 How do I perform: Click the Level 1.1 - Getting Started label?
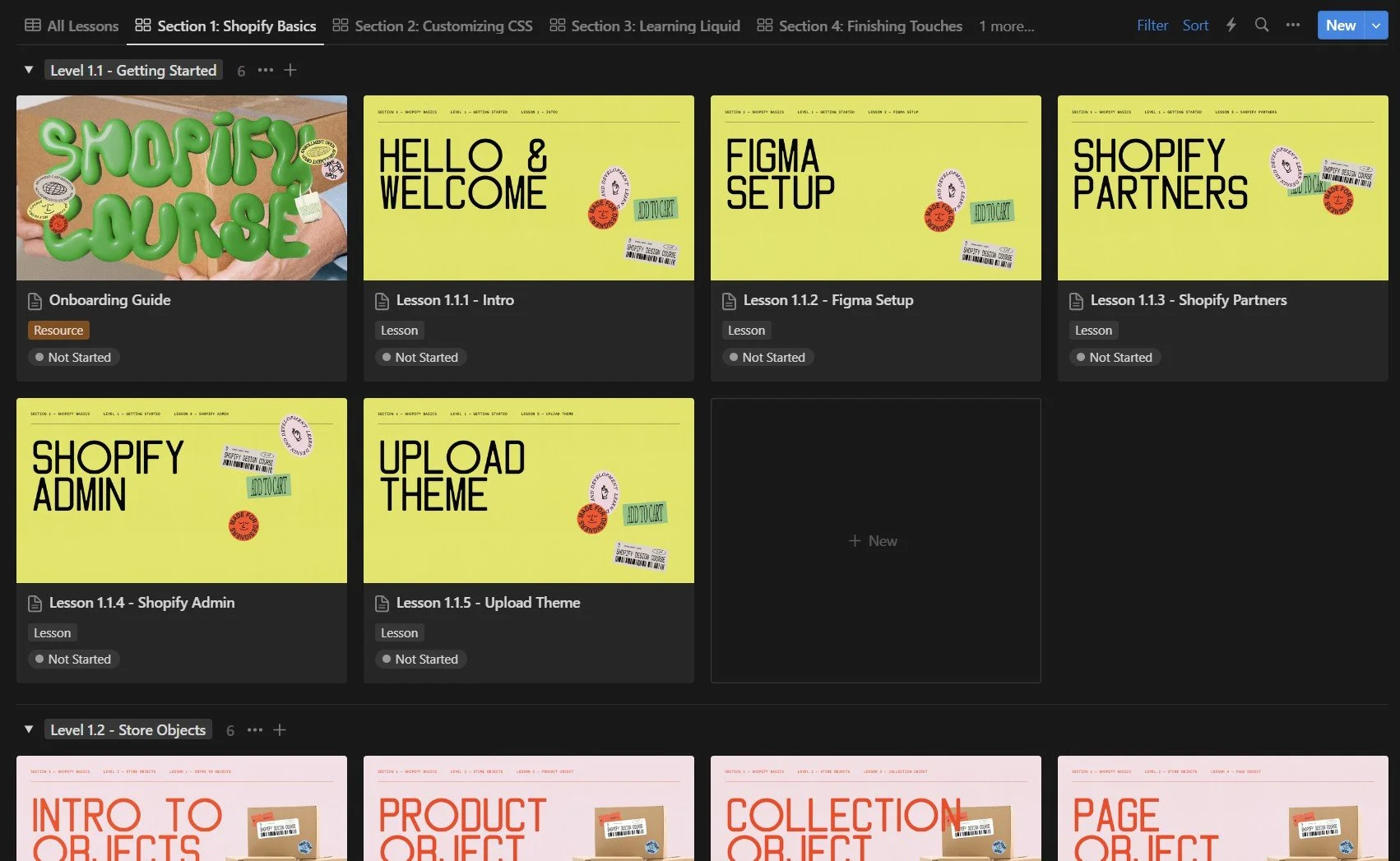point(133,70)
